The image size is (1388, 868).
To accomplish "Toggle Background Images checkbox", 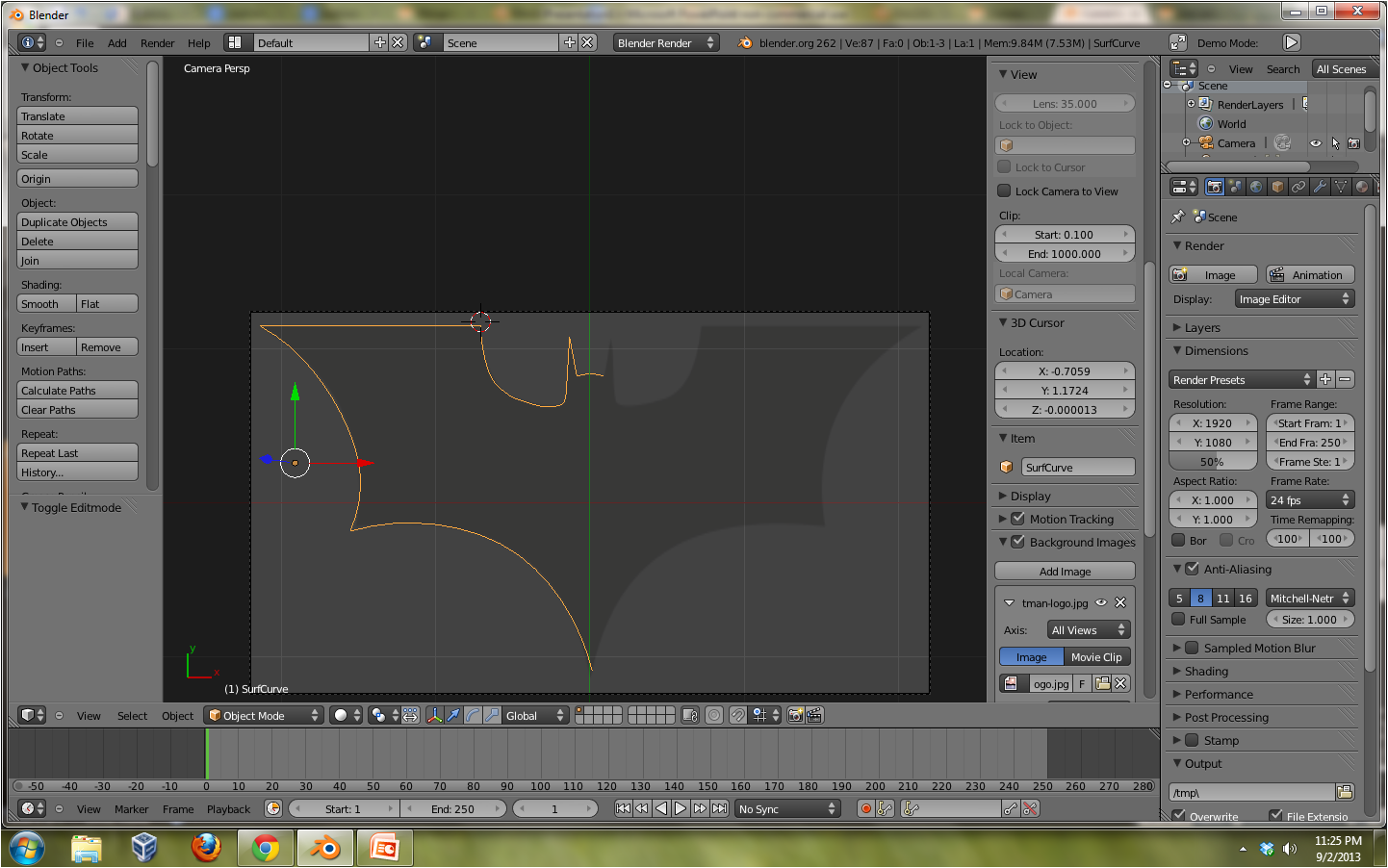I will tap(1017, 542).
